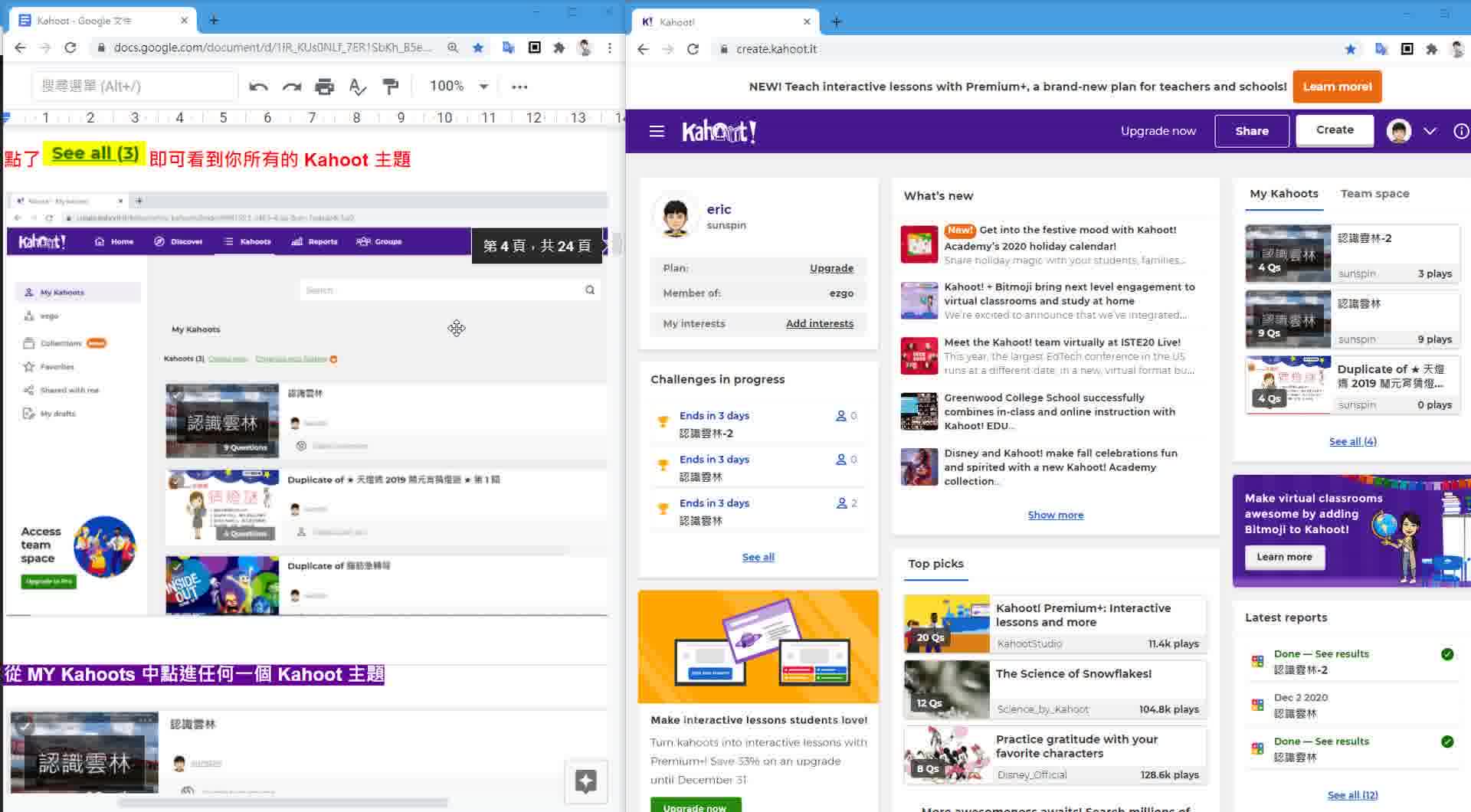Click Add interests link
This screenshot has height=812, width=1471.
pyautogui.click(x=819, y=323)
